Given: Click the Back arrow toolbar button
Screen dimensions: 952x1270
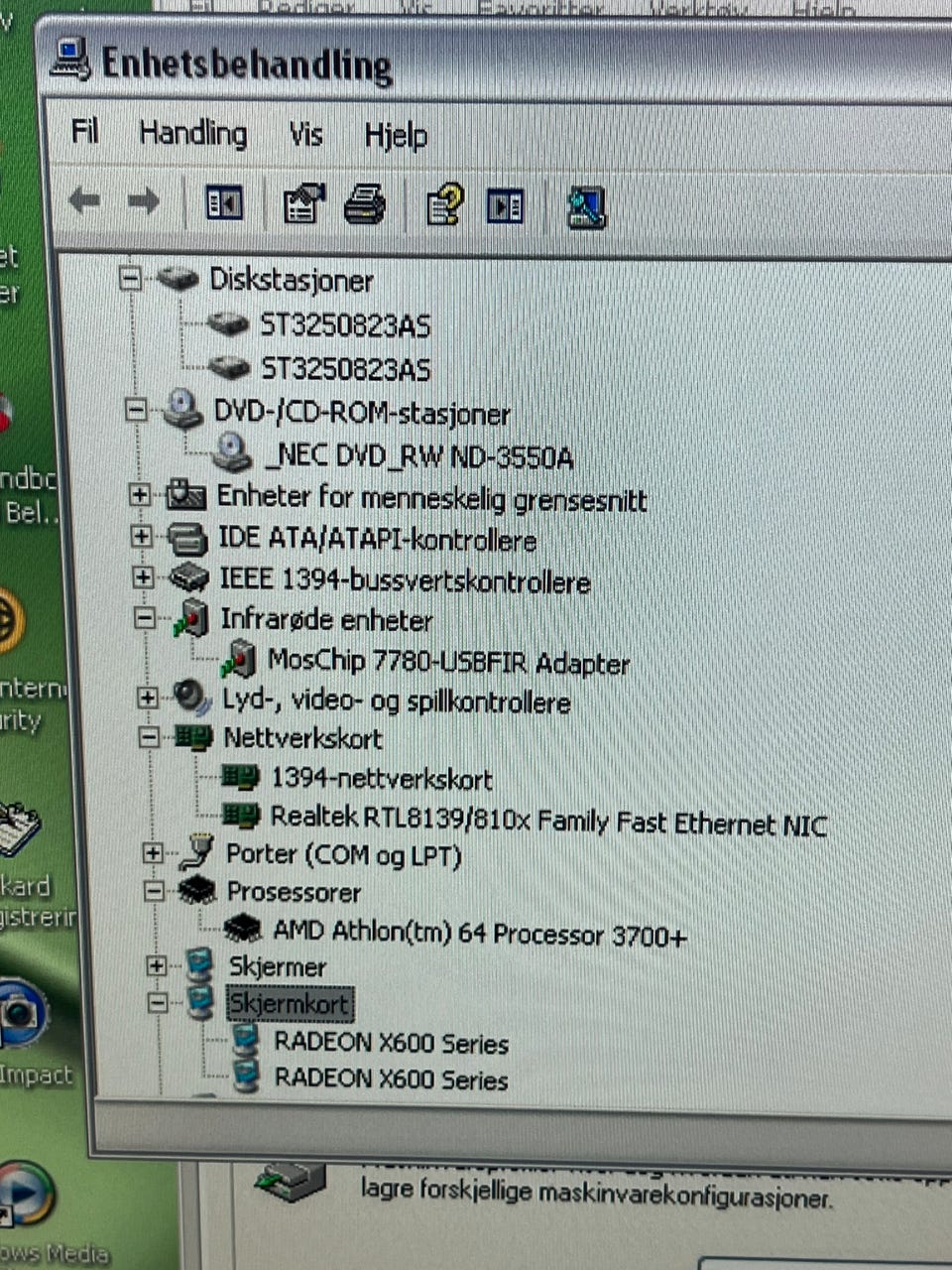Looking at the screenshot, I should (85, 201).
